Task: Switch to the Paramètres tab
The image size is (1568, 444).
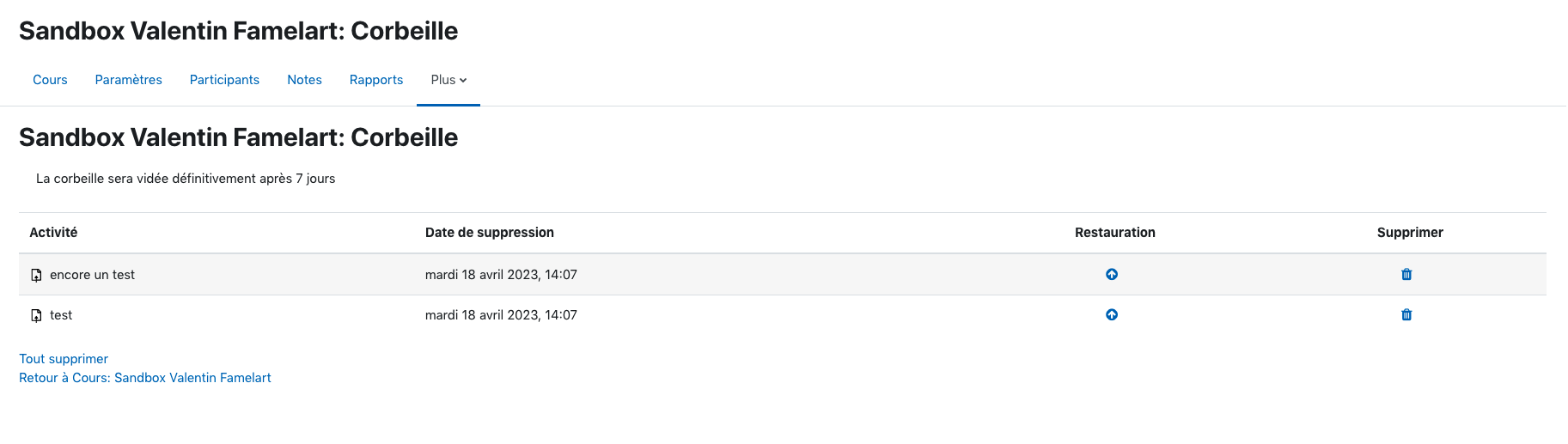Action: click(x=129, y=80)
